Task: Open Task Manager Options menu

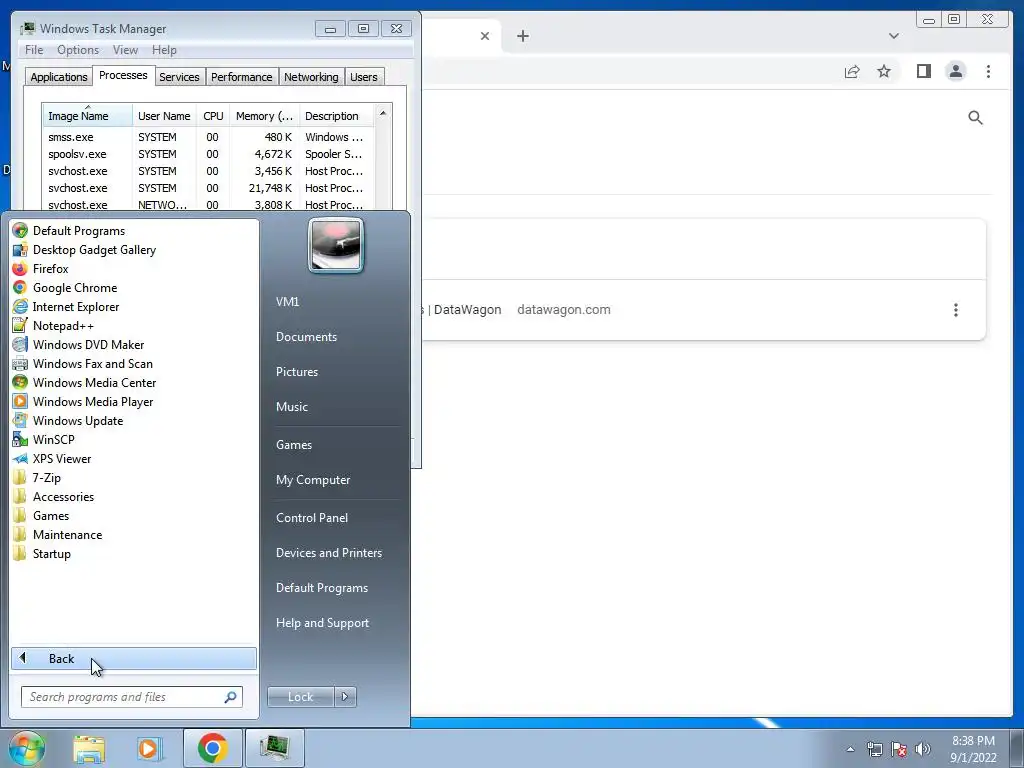Action: [x=78, y=50]
